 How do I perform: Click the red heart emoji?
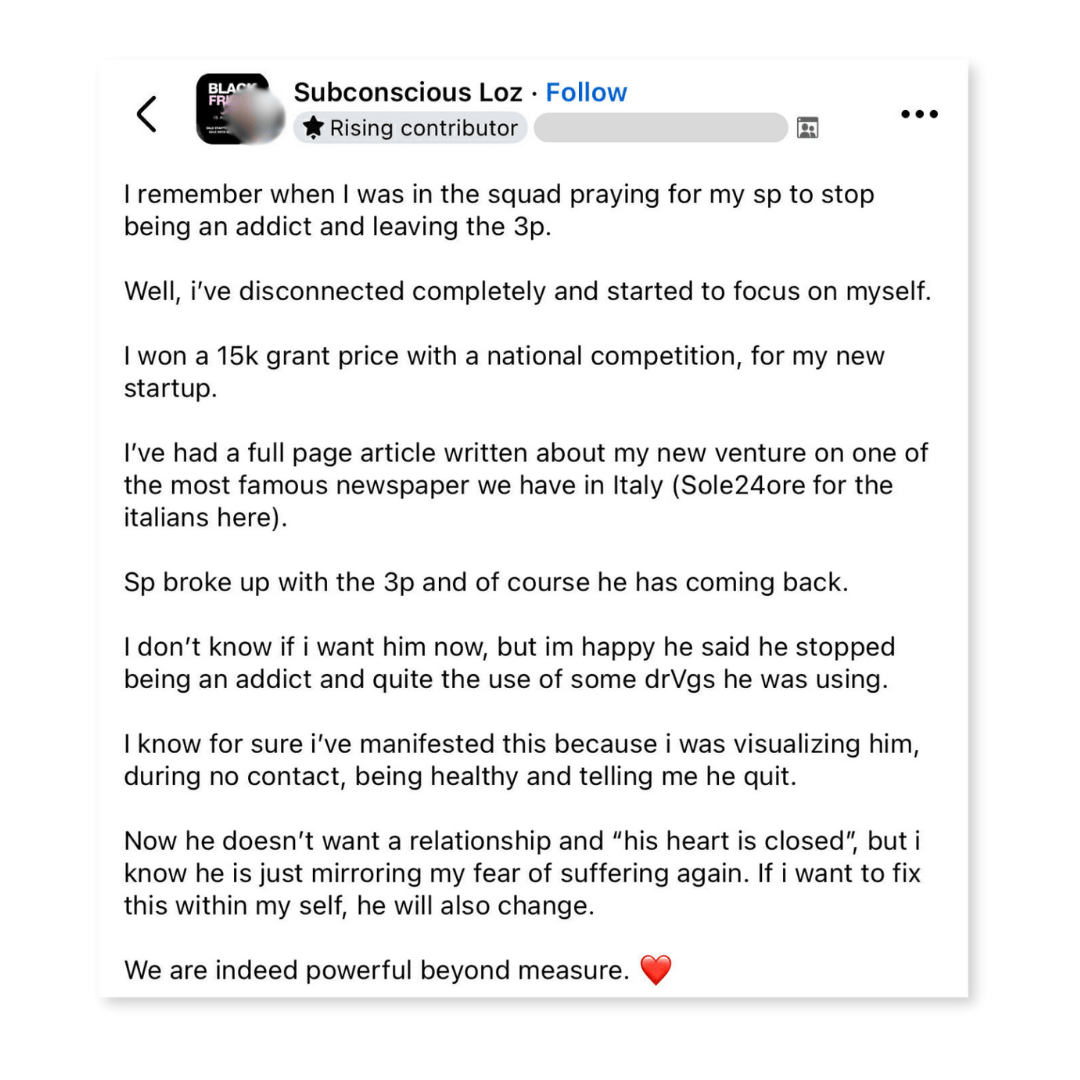tap(656, 970)
